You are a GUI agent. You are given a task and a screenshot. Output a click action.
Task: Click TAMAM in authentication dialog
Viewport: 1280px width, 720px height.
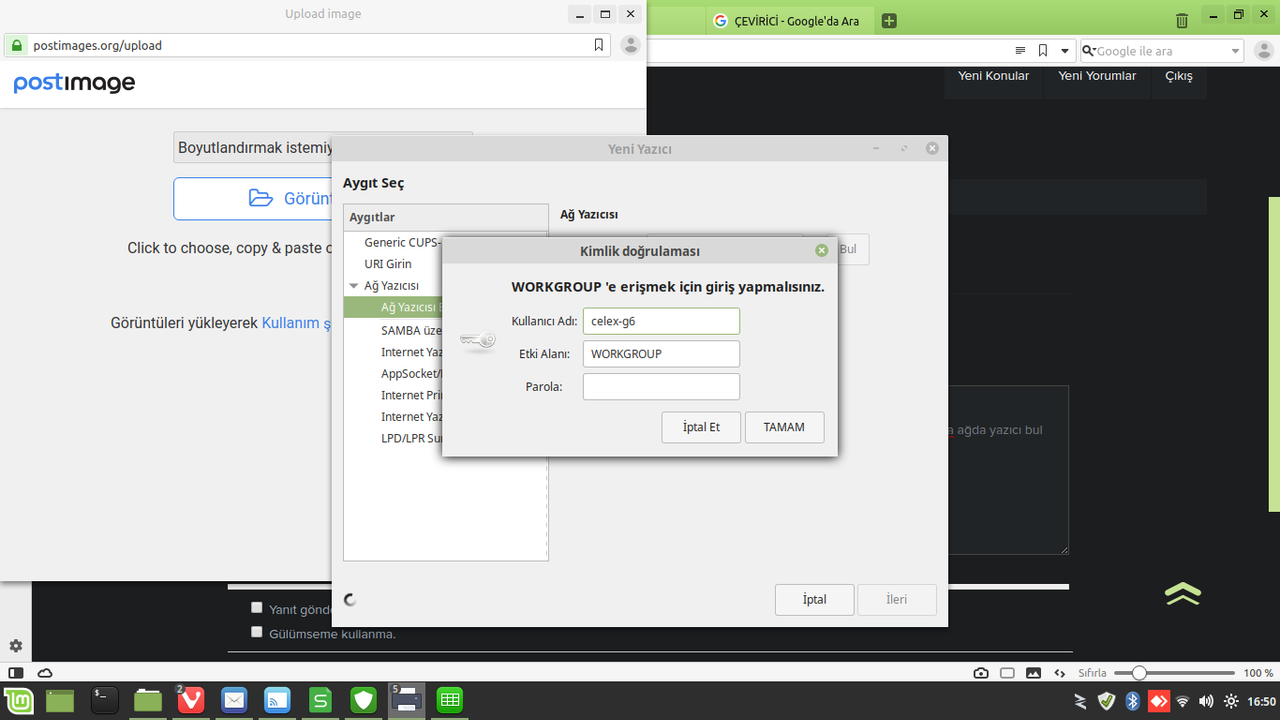[x=784, y=427]
